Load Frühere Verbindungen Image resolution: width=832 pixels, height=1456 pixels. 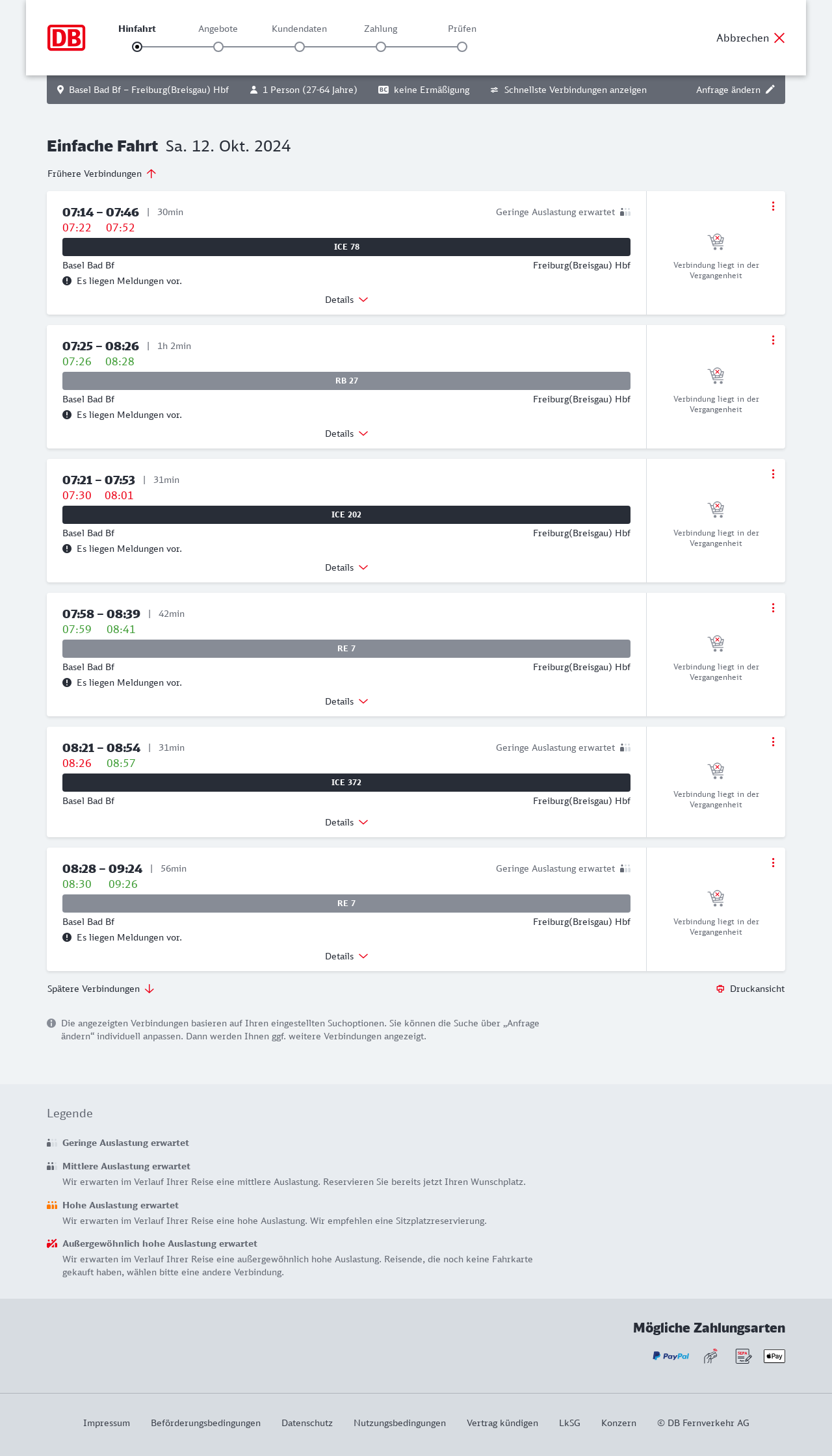[102, 174]
